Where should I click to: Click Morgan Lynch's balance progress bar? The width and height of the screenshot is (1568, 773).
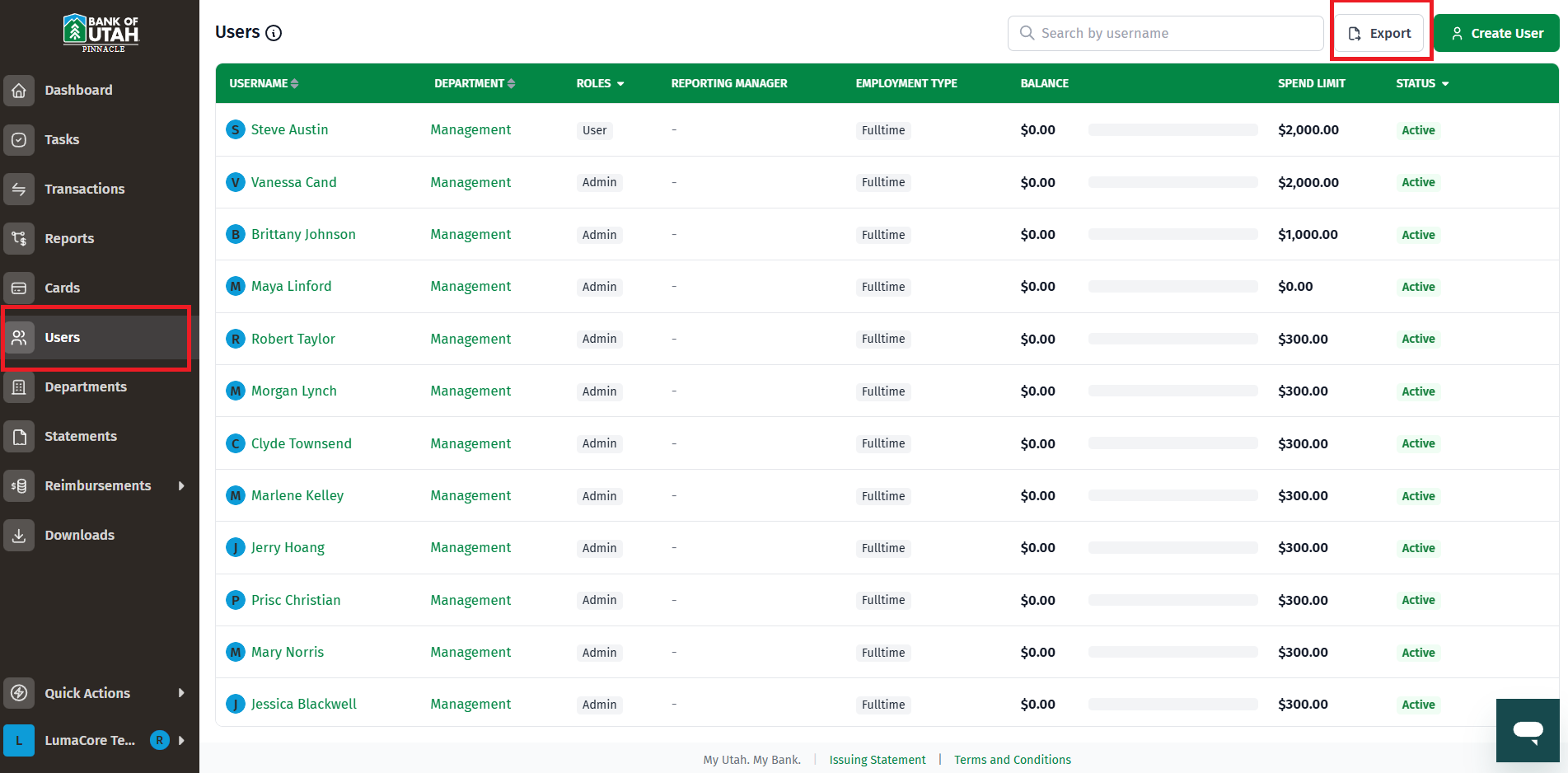pos(1172,391)
